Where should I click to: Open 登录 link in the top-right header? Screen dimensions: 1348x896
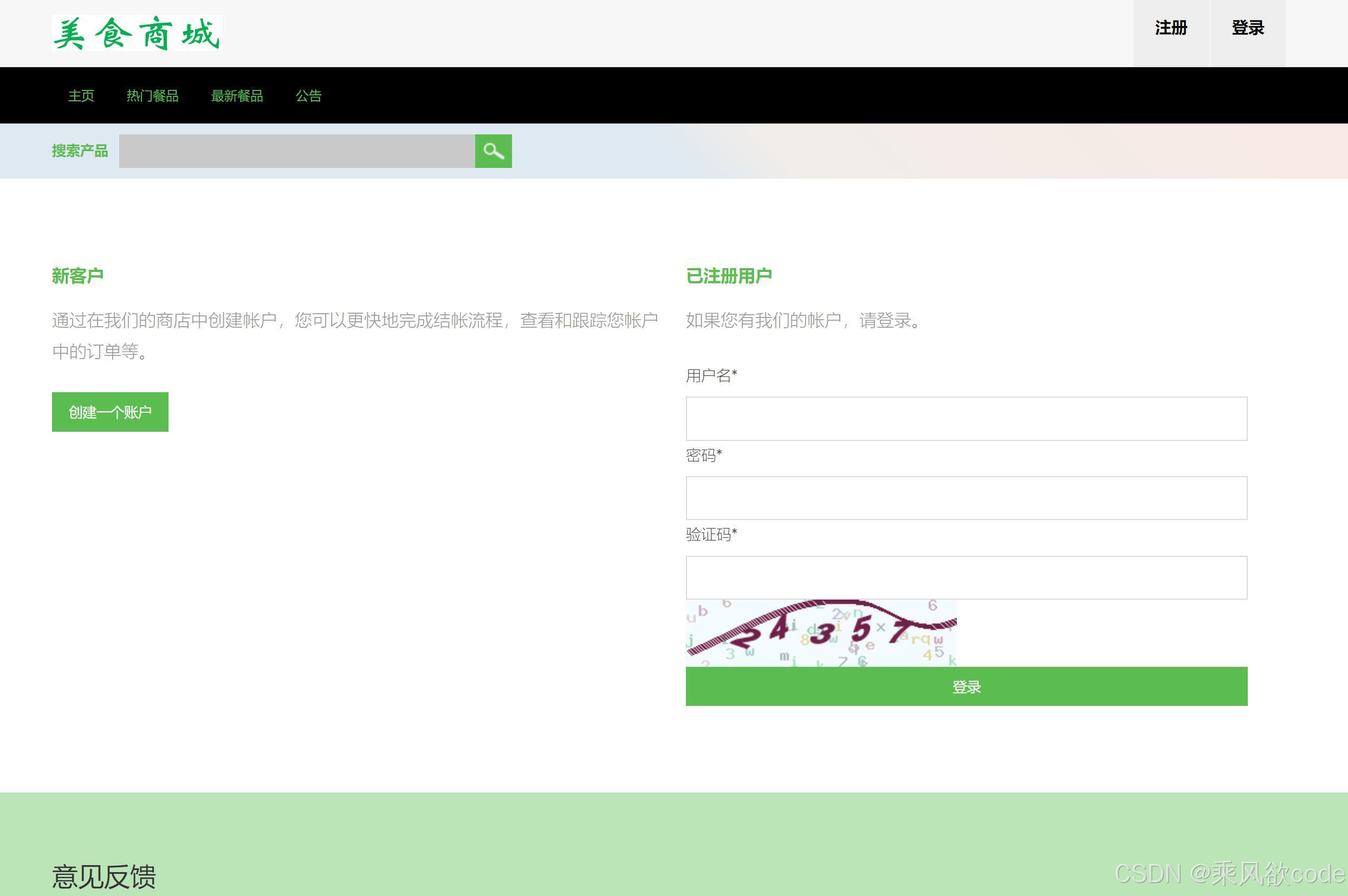click(x=1247, y=28)
